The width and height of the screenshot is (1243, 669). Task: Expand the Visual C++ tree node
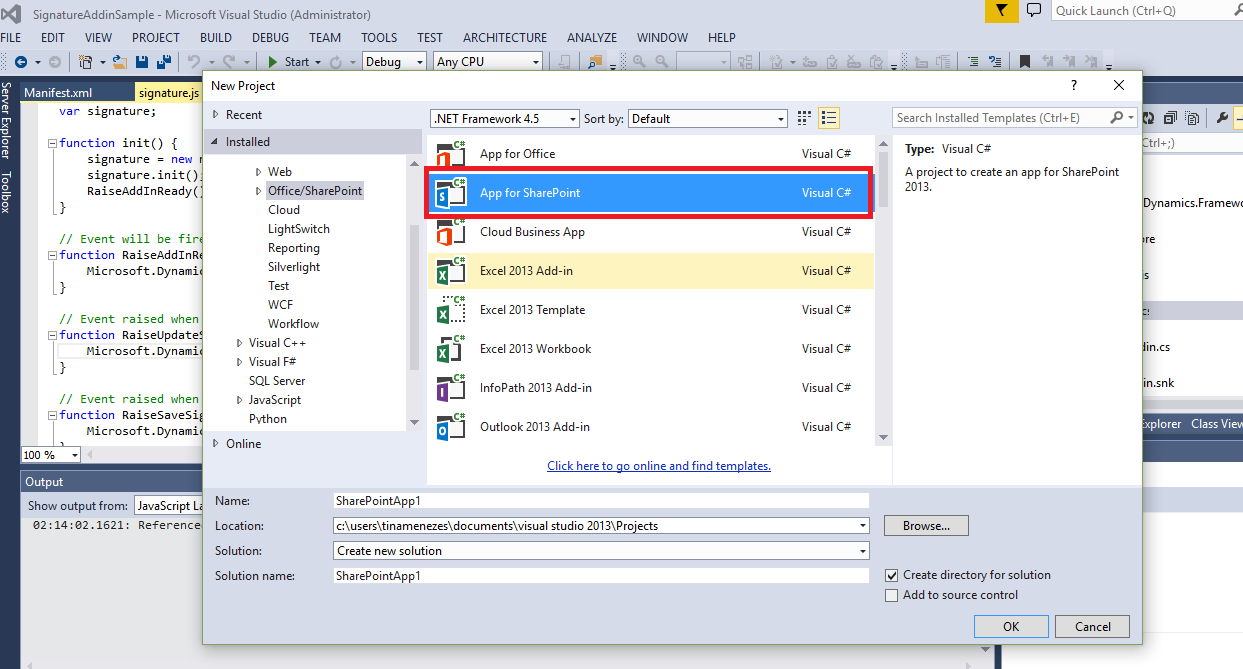[240, 343]
